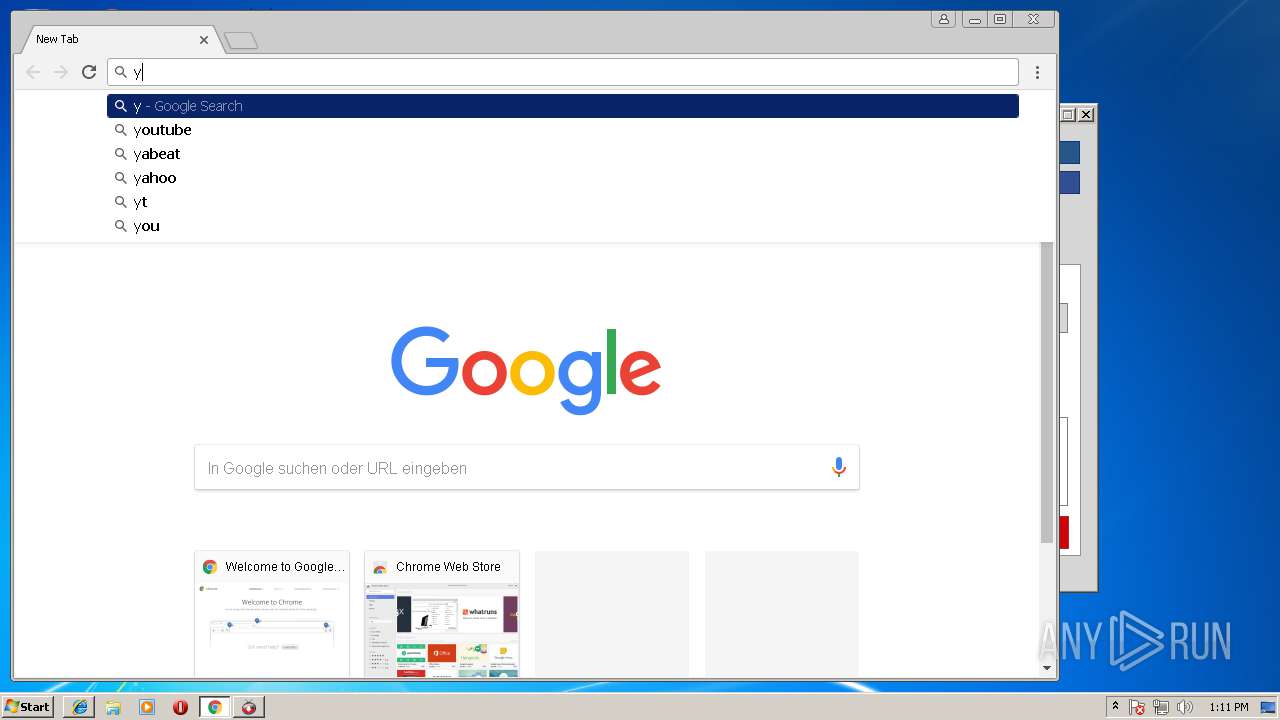1280x720 pixels.
Task: Pick the youtube suggestion
Action: click(563, 130)
